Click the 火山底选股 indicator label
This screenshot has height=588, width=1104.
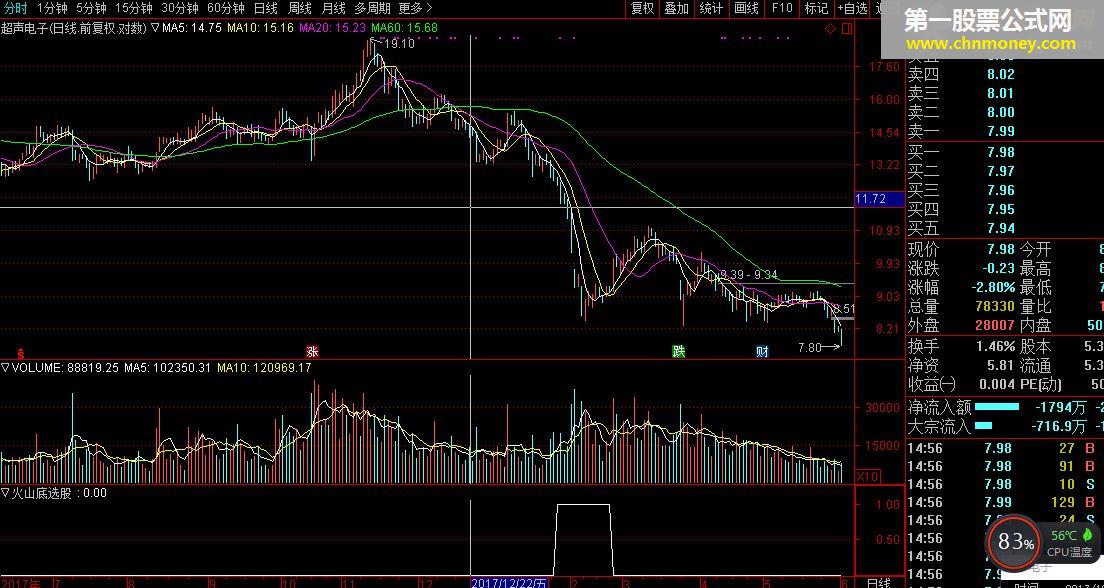pyautogui.click(x=42, y=493)
